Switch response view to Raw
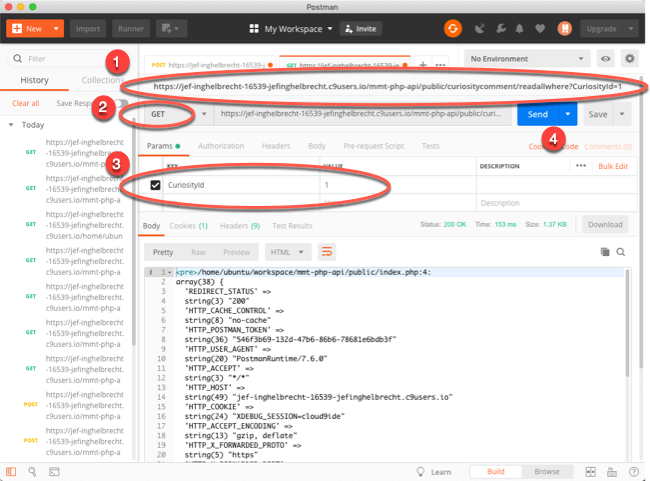The height and width of the screenshot is (481, 650). click(198, 252)
